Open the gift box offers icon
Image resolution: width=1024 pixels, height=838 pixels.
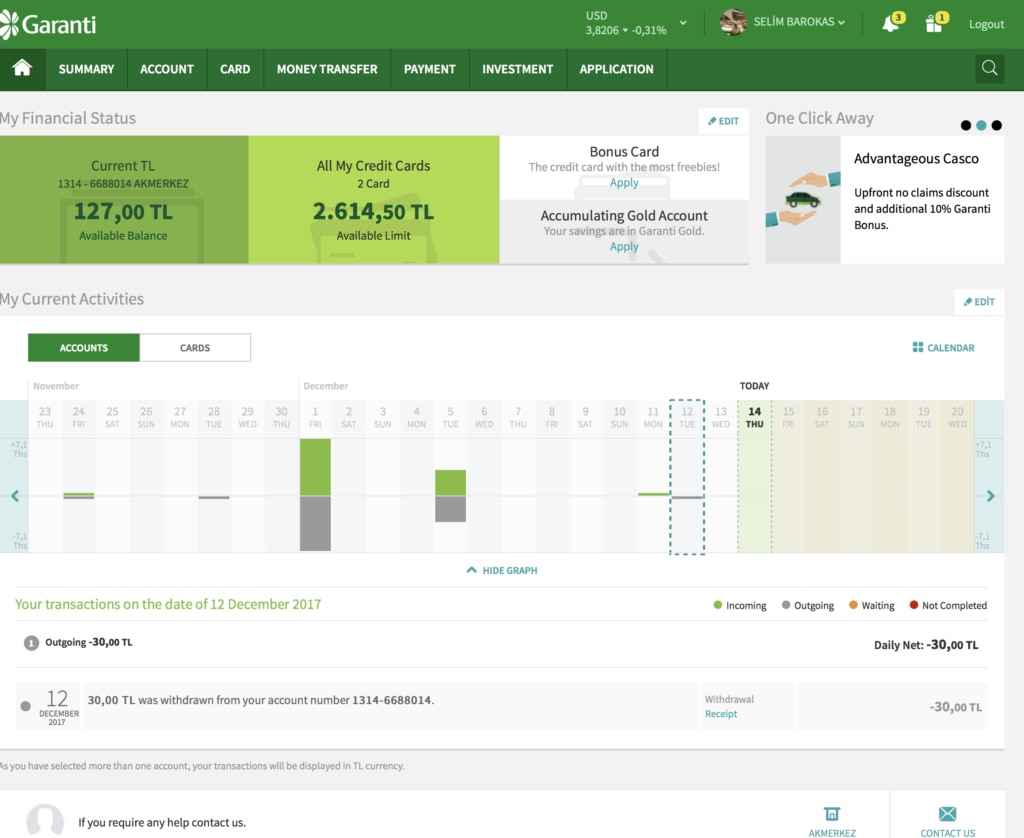(934, 24)
